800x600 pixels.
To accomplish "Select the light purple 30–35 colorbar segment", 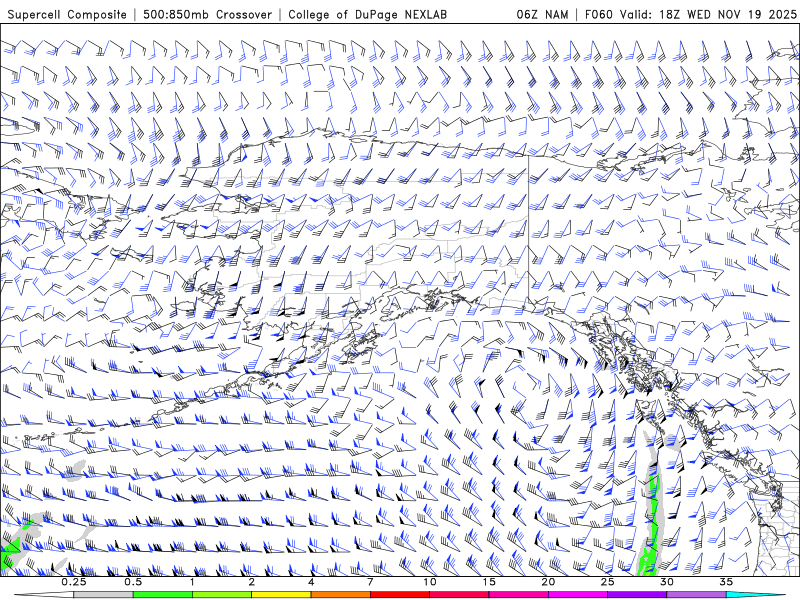I will tap(696, 595).
